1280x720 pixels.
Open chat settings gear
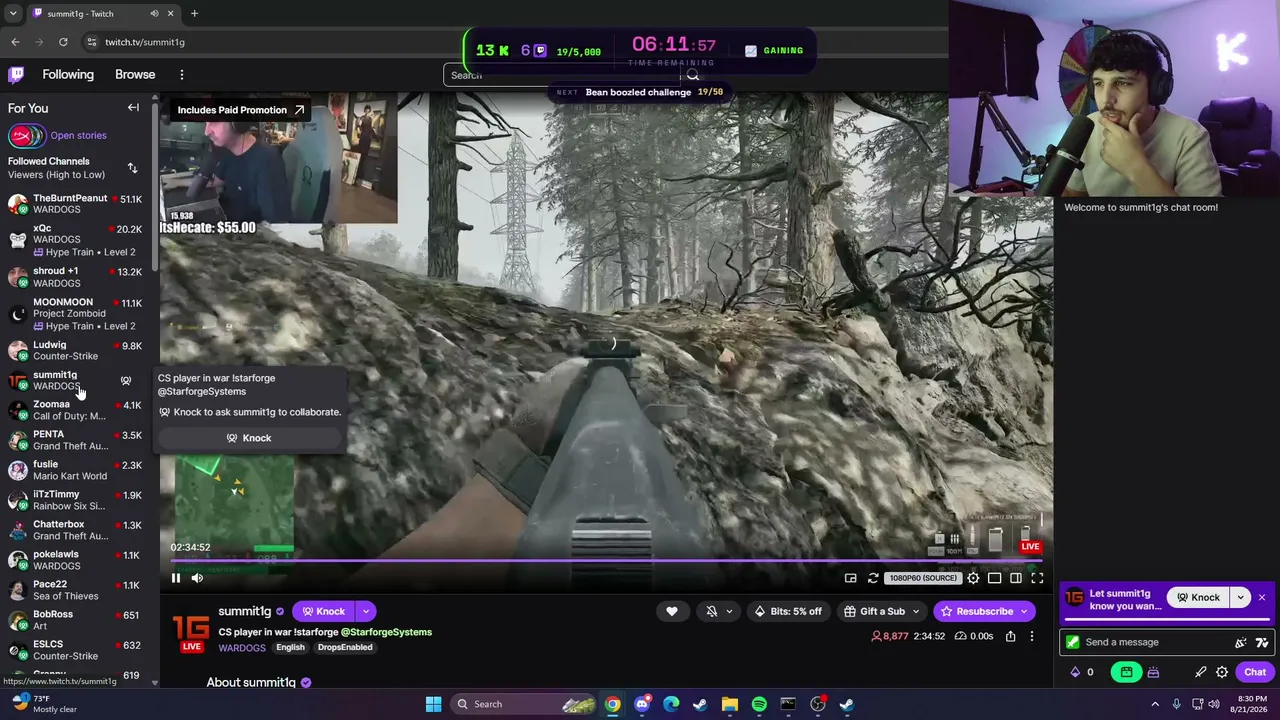(1222, 672)
